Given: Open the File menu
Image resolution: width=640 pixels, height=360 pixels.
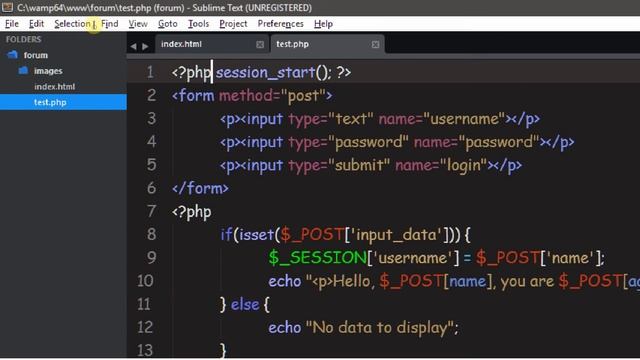Looking at the screenshot, I should point(12,24).
